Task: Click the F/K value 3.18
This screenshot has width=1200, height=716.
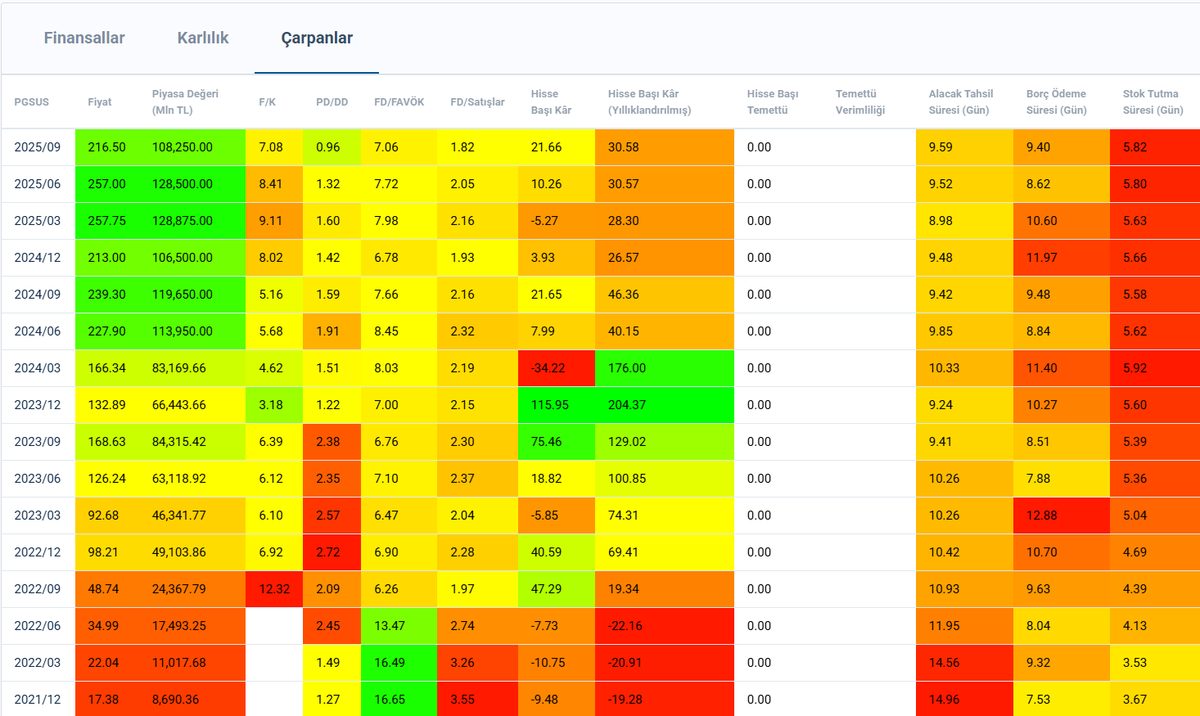Action: click(x=274, y=405)
